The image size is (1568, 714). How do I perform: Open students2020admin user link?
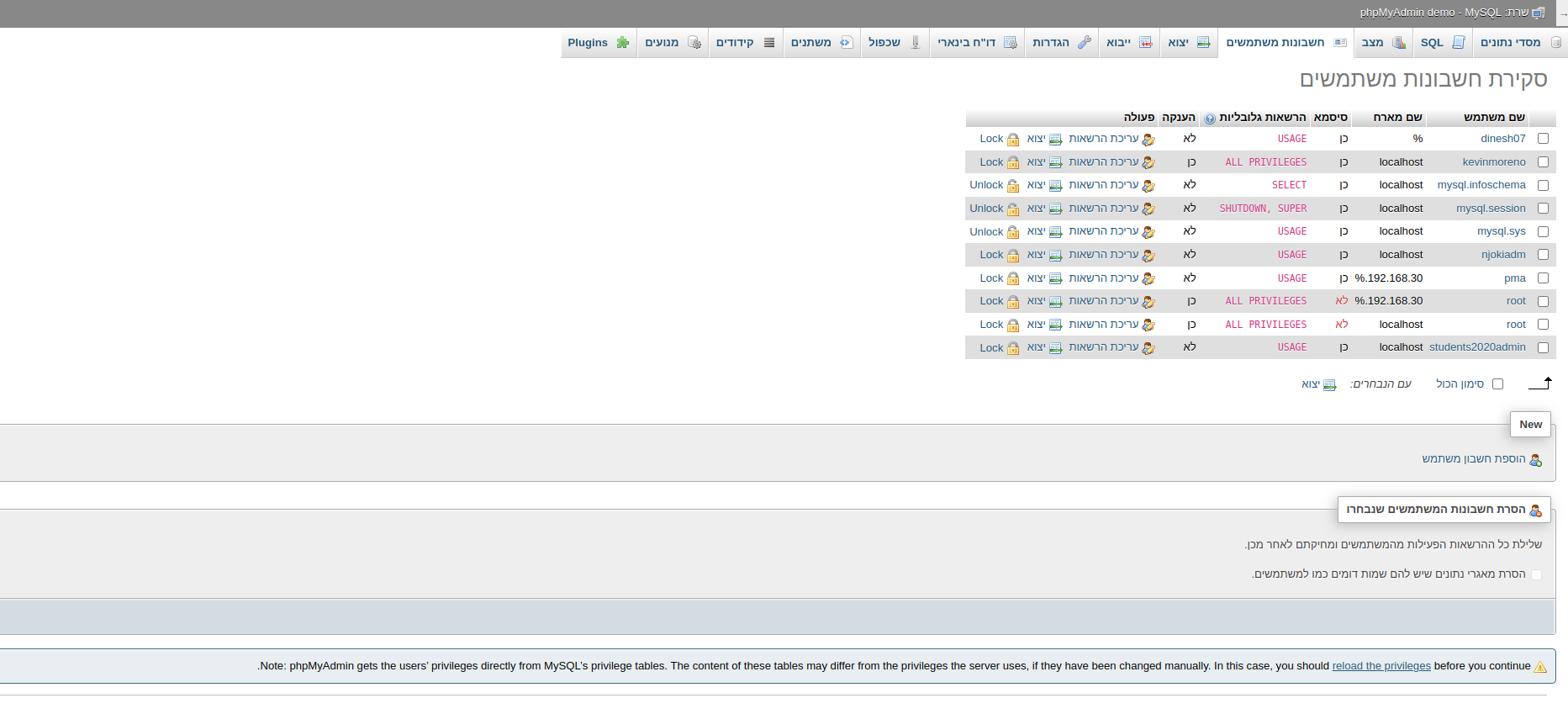point(1477,347)
